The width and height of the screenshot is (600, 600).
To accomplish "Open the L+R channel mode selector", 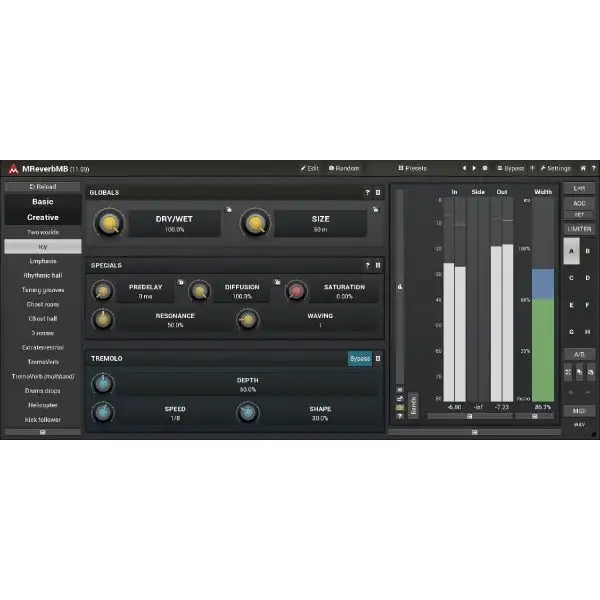I will [x=579, y=187].
